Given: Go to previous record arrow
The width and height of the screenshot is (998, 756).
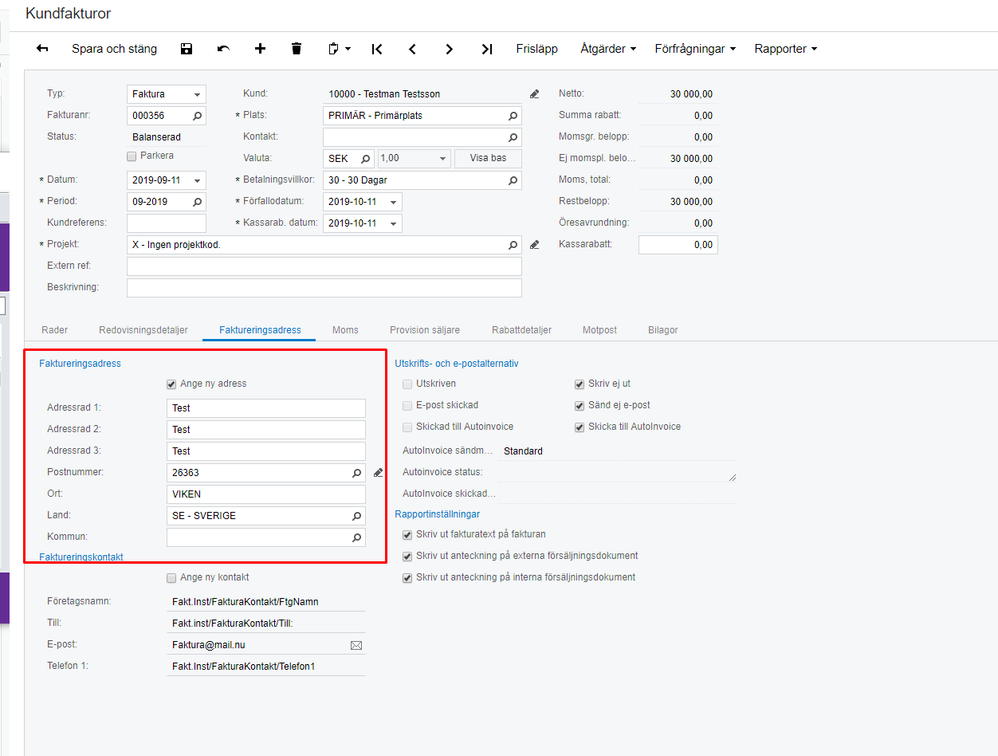Looking at the screenshot, I should point(412,49).
